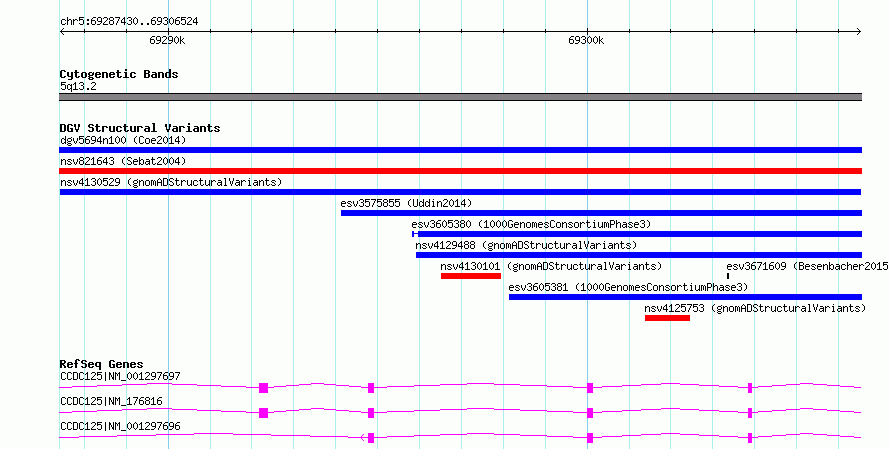Click the left arrow of the ruler
890x449 pixels.
(x=62, y=32)
